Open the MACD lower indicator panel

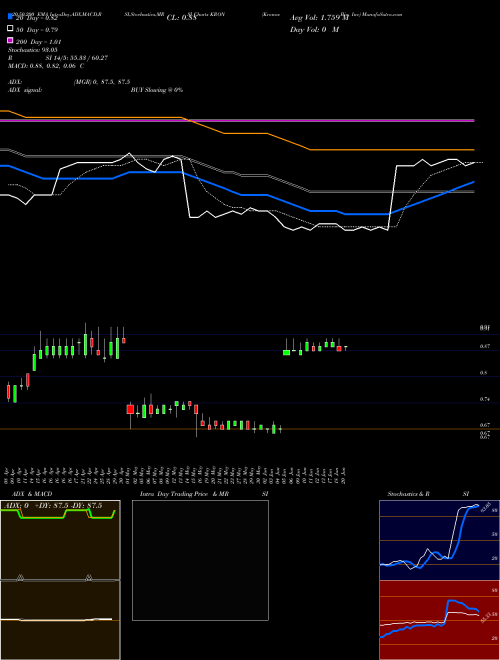60,620
